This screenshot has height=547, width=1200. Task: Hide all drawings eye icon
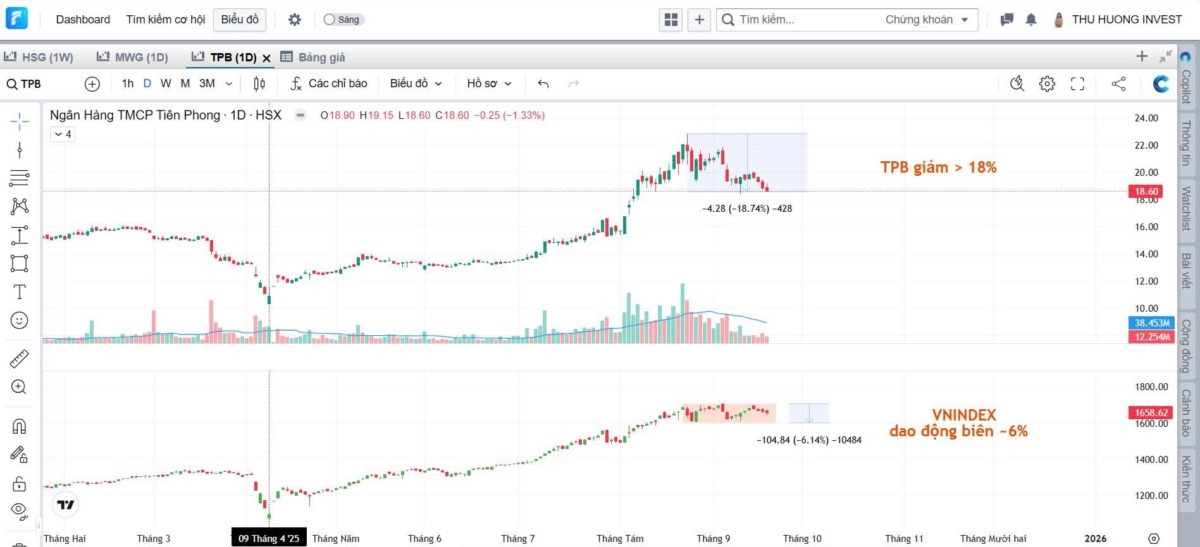tap(19, 511)
